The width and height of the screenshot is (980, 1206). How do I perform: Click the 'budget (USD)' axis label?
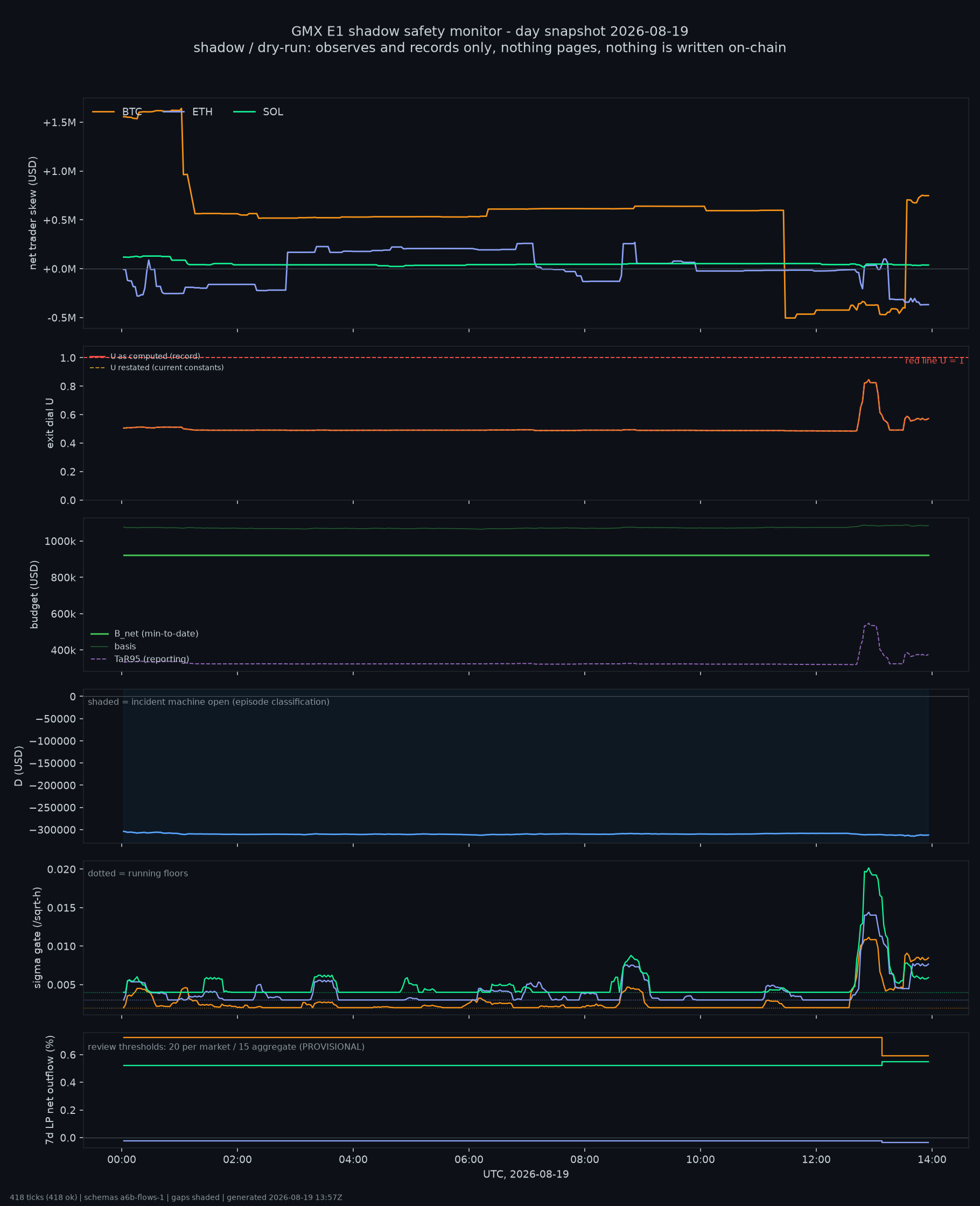click(34, 594)
